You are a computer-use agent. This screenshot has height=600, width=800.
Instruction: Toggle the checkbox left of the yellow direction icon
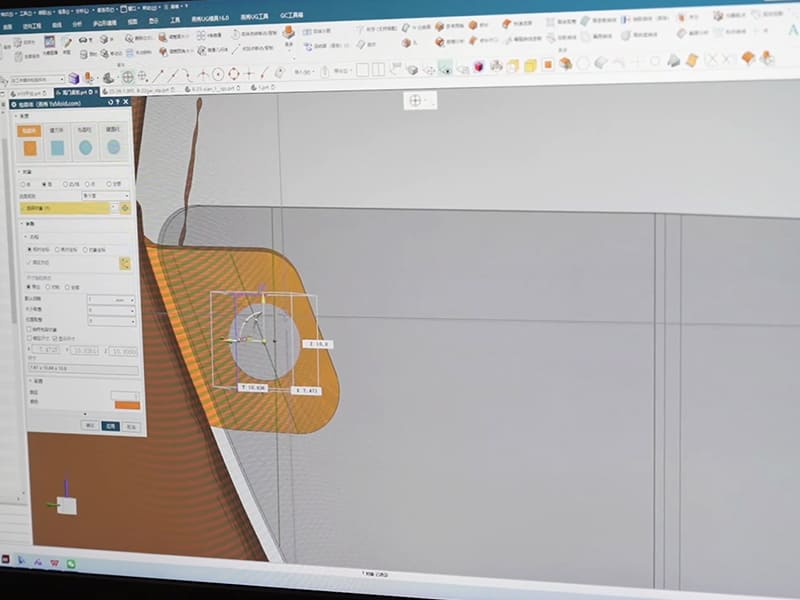click(x=29, y=262)
